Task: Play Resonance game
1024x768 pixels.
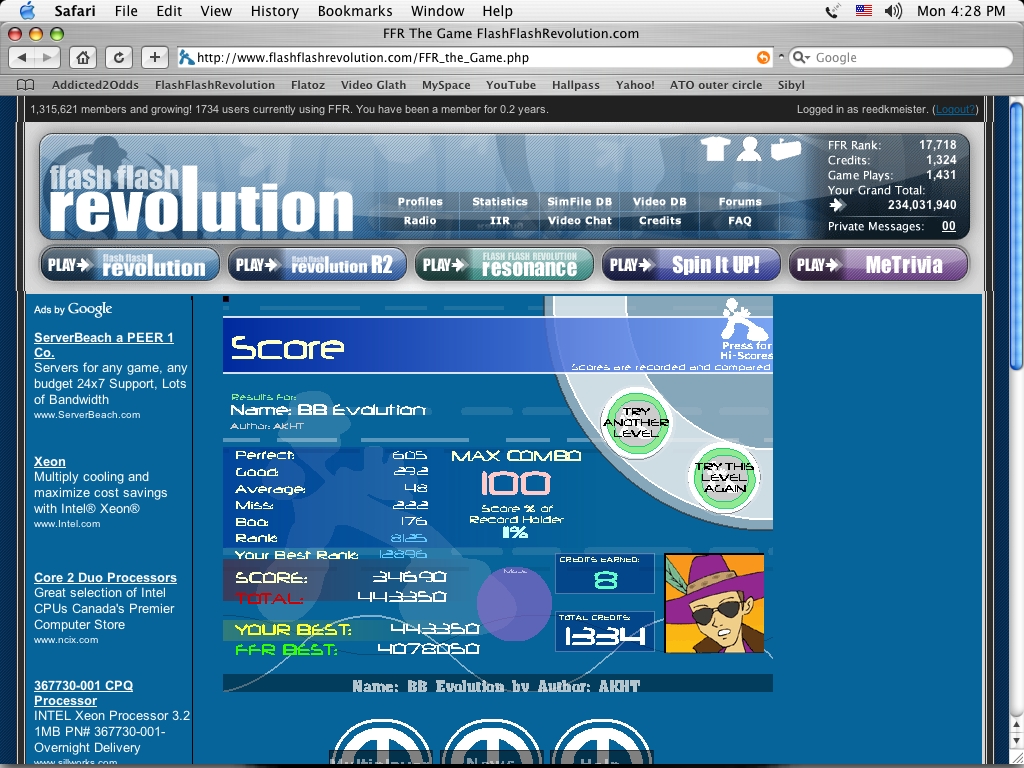Action: (504, 264)
